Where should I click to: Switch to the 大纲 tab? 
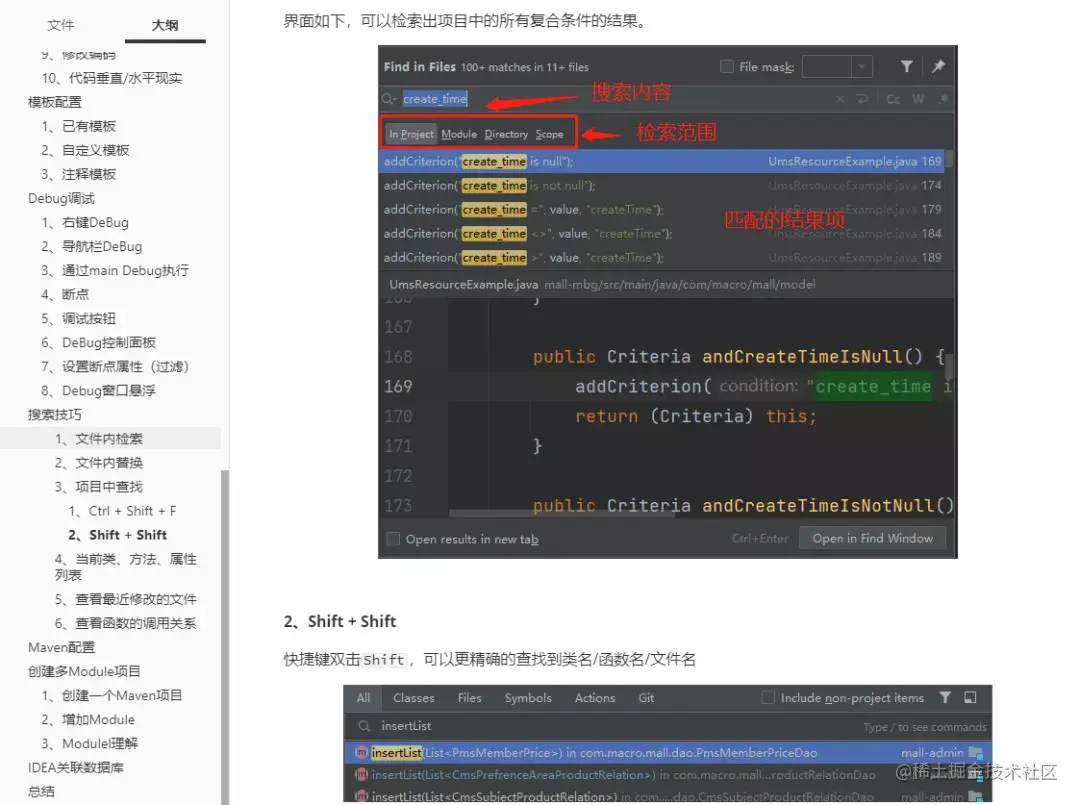pos(165,24)
